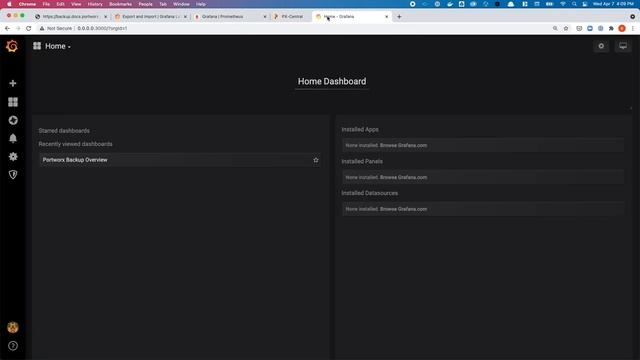640x360 pixels.
Task: Click the dashboard settings gear button
Action: tap(601, 46)
